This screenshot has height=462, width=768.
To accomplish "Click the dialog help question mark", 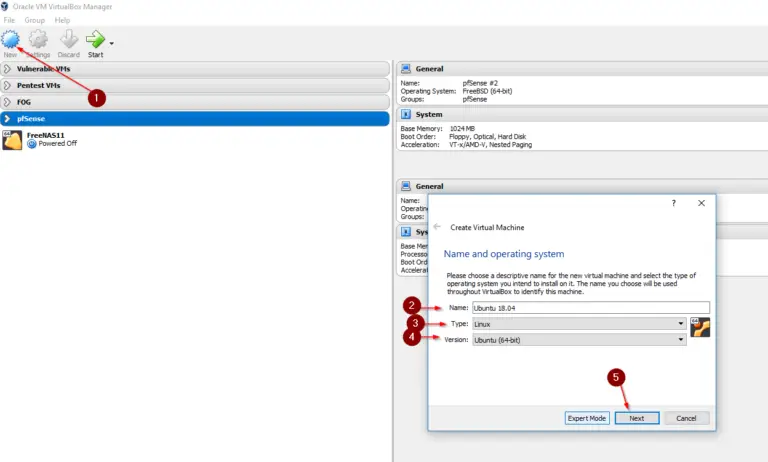I will [x=673, y=203].
